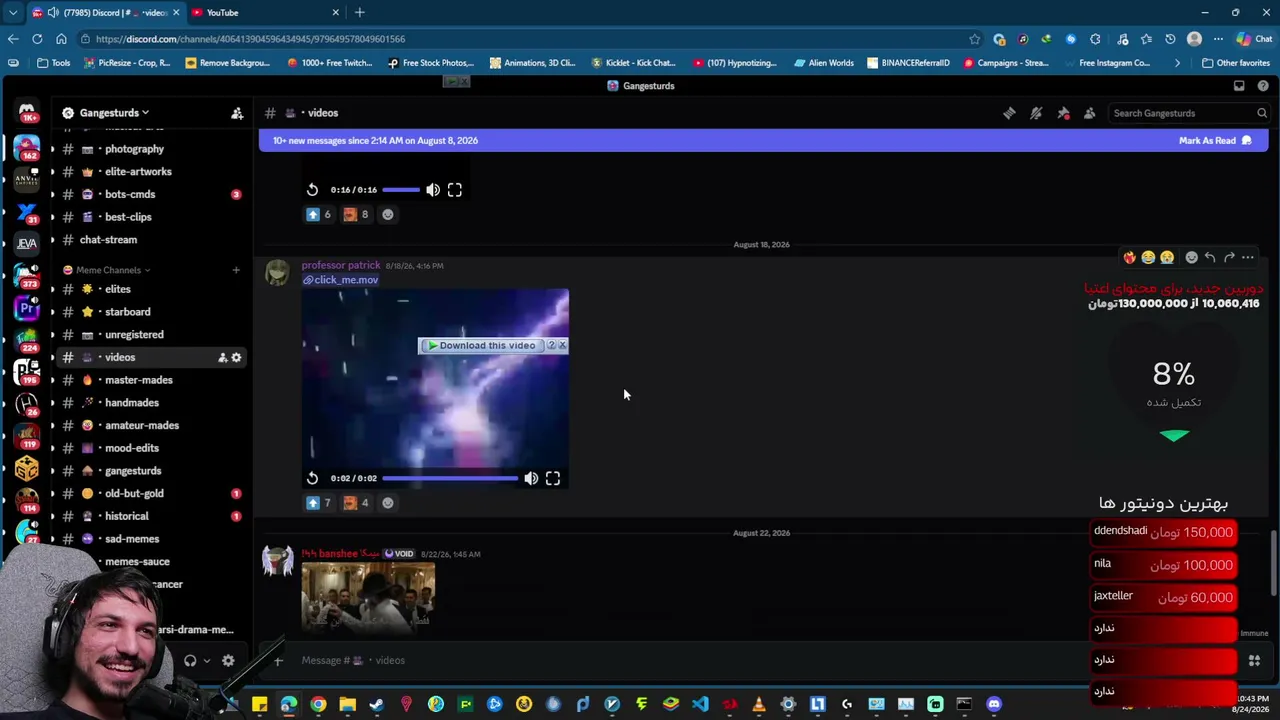Open Tools bookmarks folder
1280x720 pixels.
pyautogui.click(x=53, y=63)
